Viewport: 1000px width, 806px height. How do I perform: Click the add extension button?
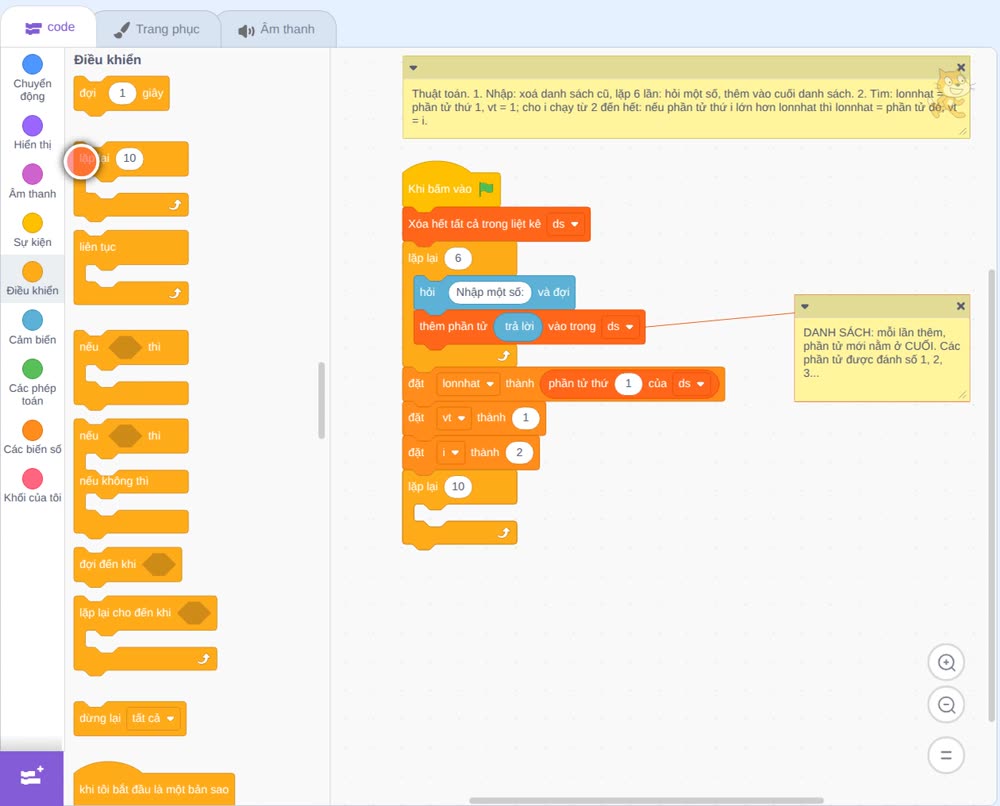coord(32,778)
